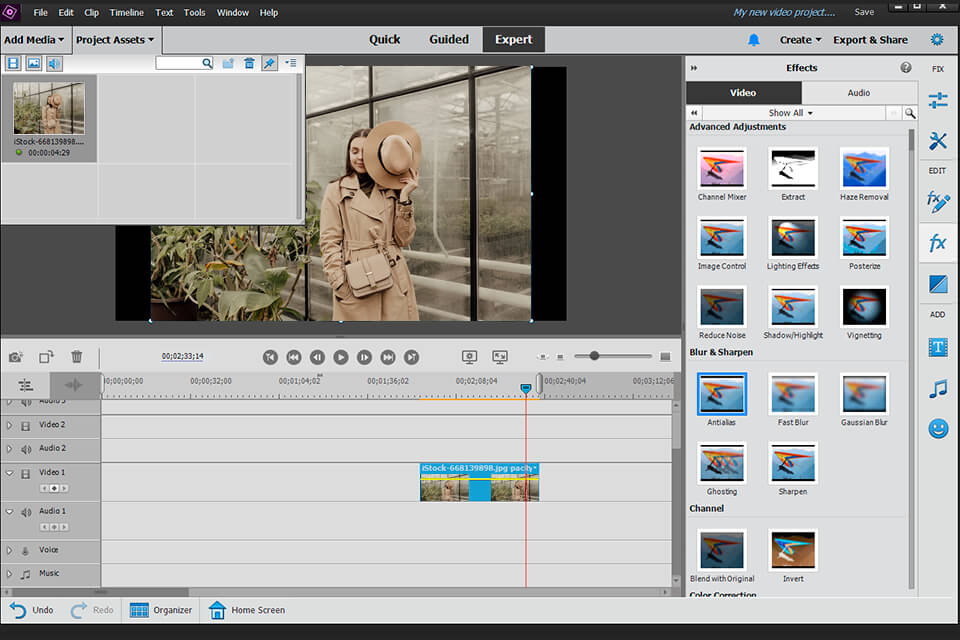This screenshot has width=960, height=640.
Task: Open the Effects panel via the fx icon
Action: click(937, 242)
